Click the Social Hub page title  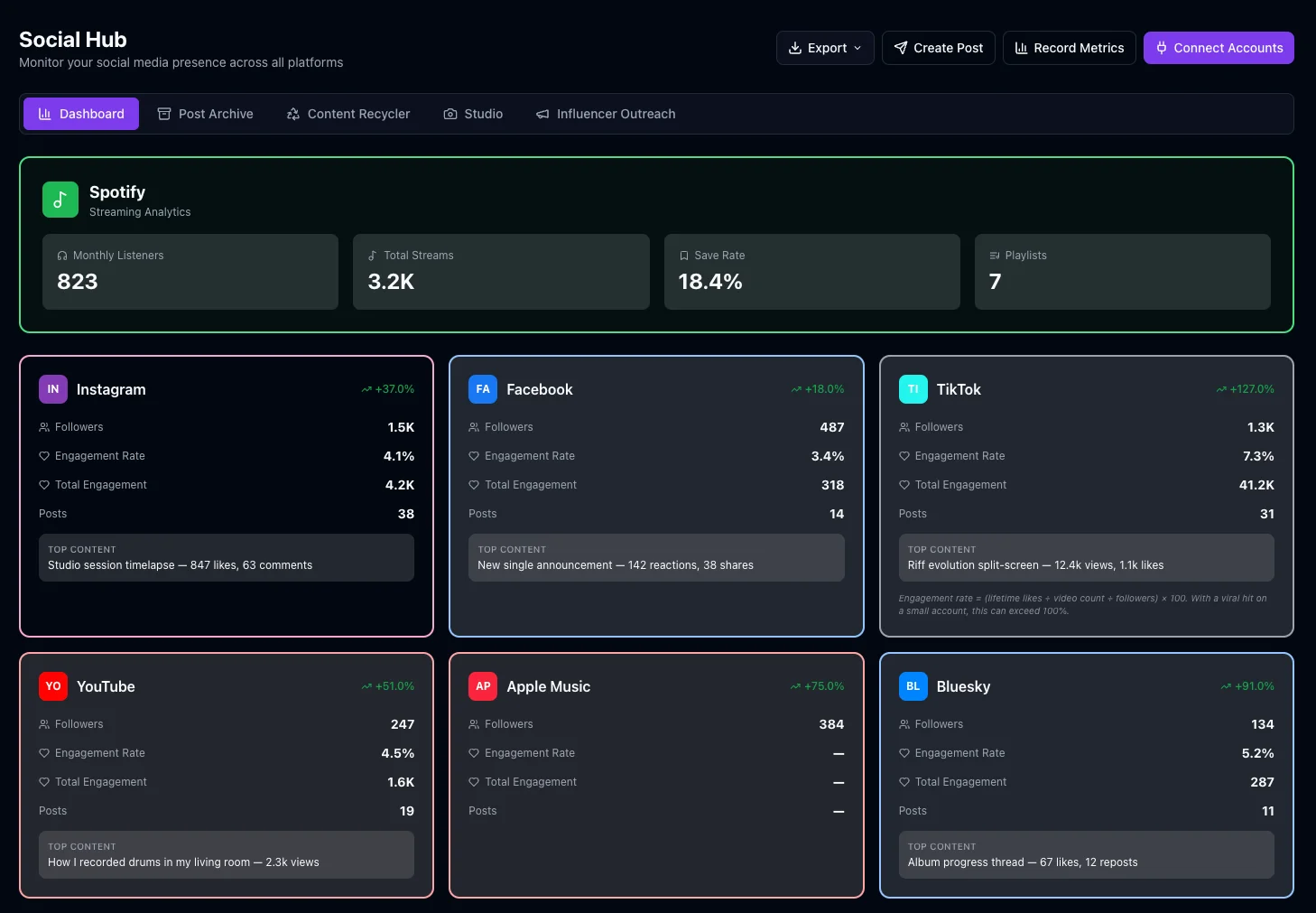coord(73,40)
